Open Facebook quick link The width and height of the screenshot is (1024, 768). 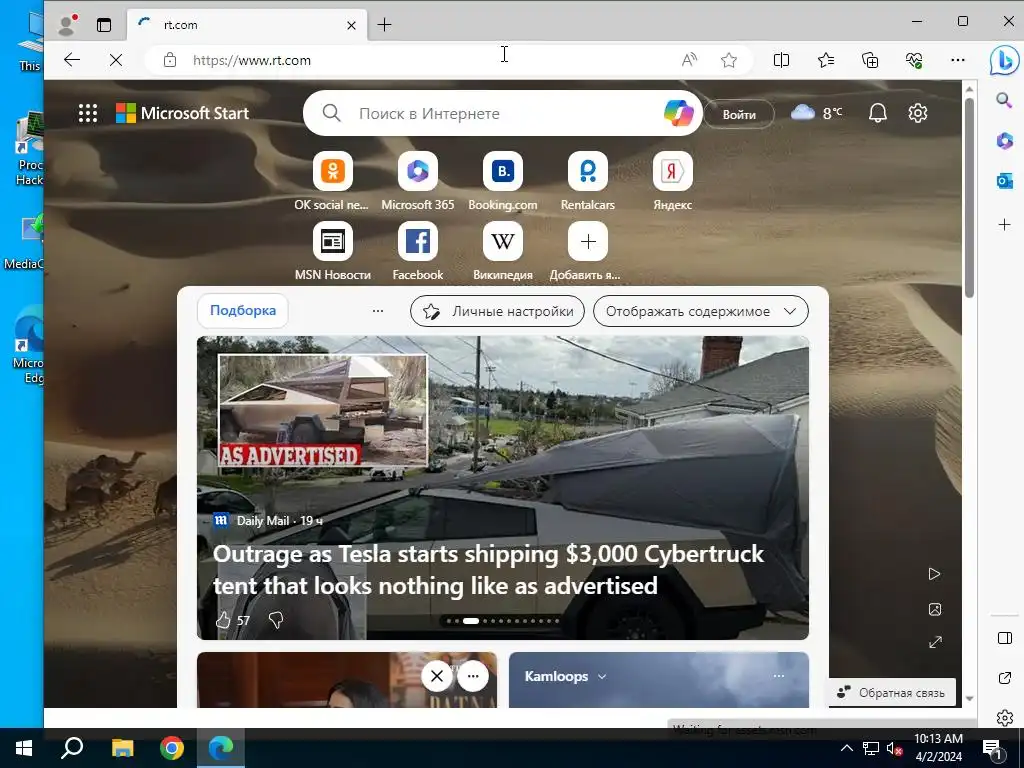coord(418,251)
